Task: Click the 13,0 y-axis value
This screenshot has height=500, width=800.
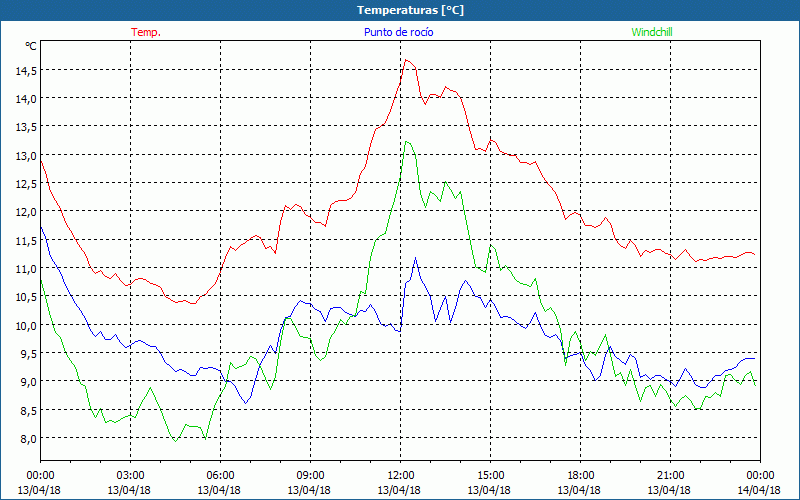Action: (x=26, y=155)
